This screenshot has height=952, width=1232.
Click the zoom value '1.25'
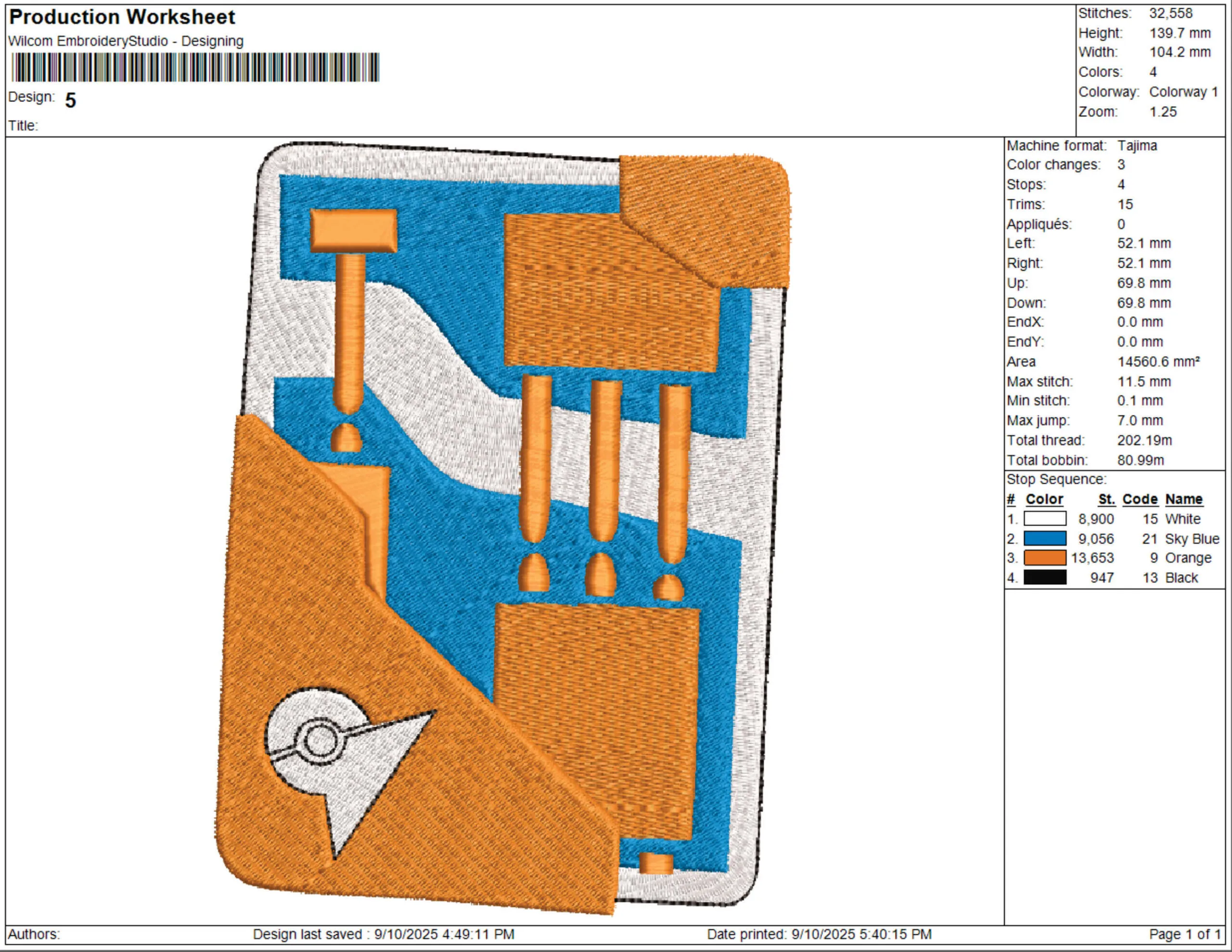tap(1163, 111)
